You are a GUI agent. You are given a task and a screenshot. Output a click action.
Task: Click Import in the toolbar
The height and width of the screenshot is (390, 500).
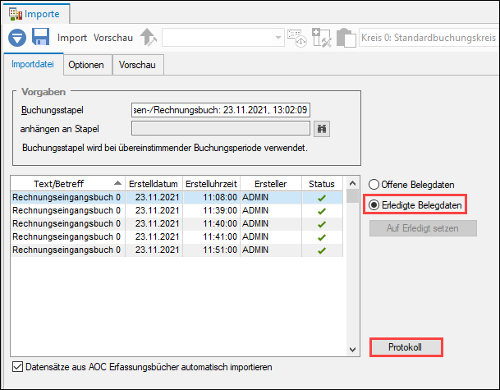(x=72, y=38)
